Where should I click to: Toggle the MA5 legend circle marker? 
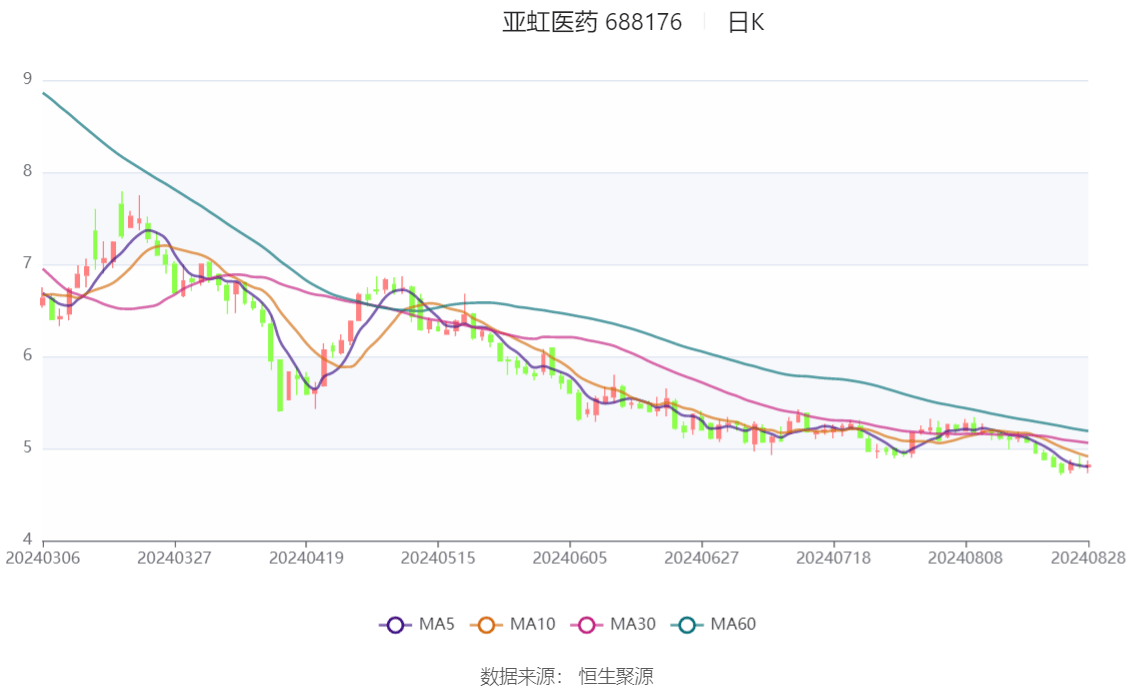click(x=395, y=625)
